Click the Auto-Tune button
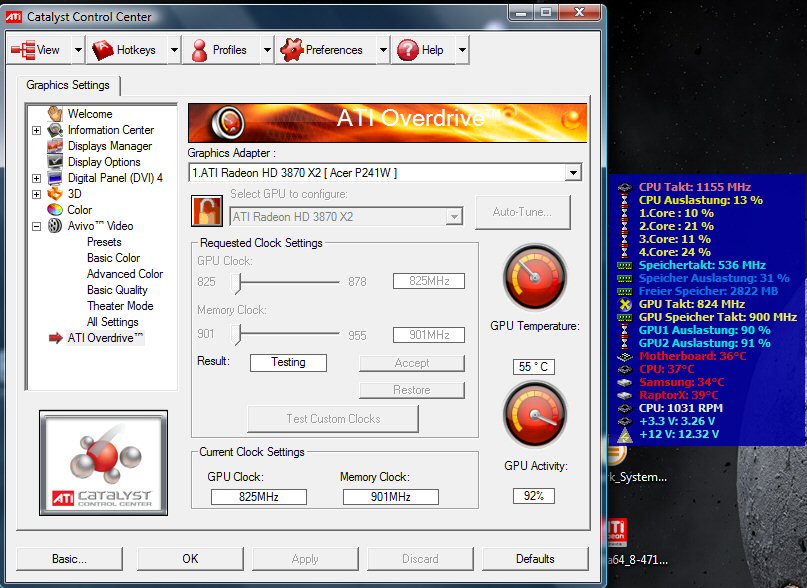The width and height of the screenshot is (807, 588). coord(522,212)
